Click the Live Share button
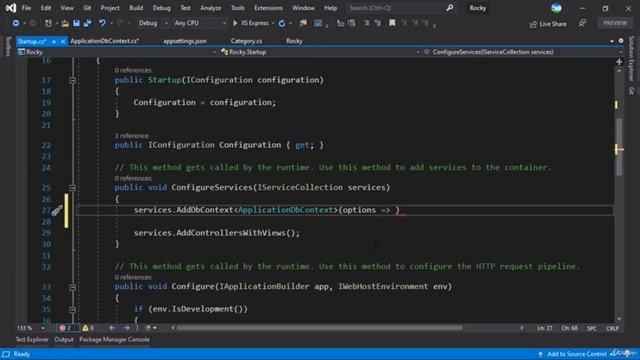This screenshot has width=640, height=360. click(x=548, y=24)
